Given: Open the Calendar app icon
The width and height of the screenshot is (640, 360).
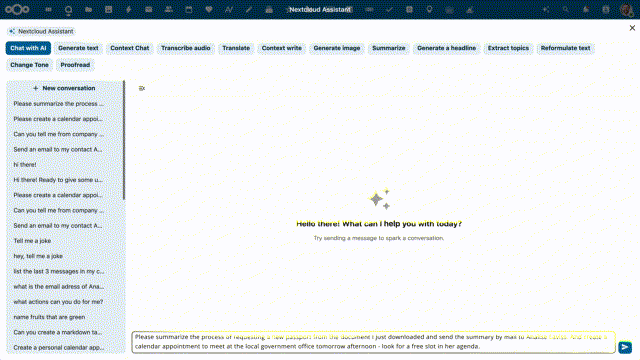Looking at the screenshot, I should [x=189, y=9].
